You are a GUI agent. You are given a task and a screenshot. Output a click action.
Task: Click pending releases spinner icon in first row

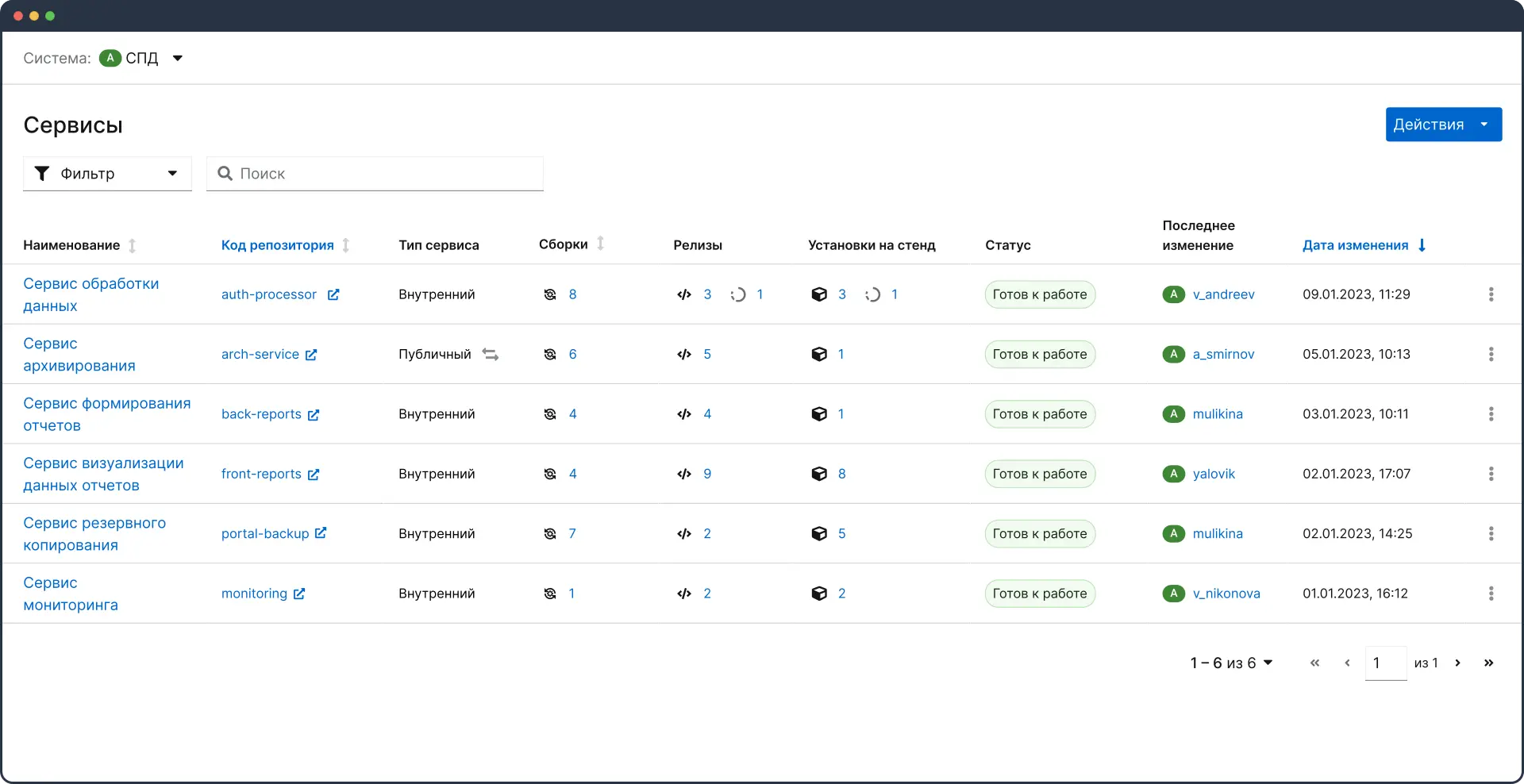(x=738, y=294)
